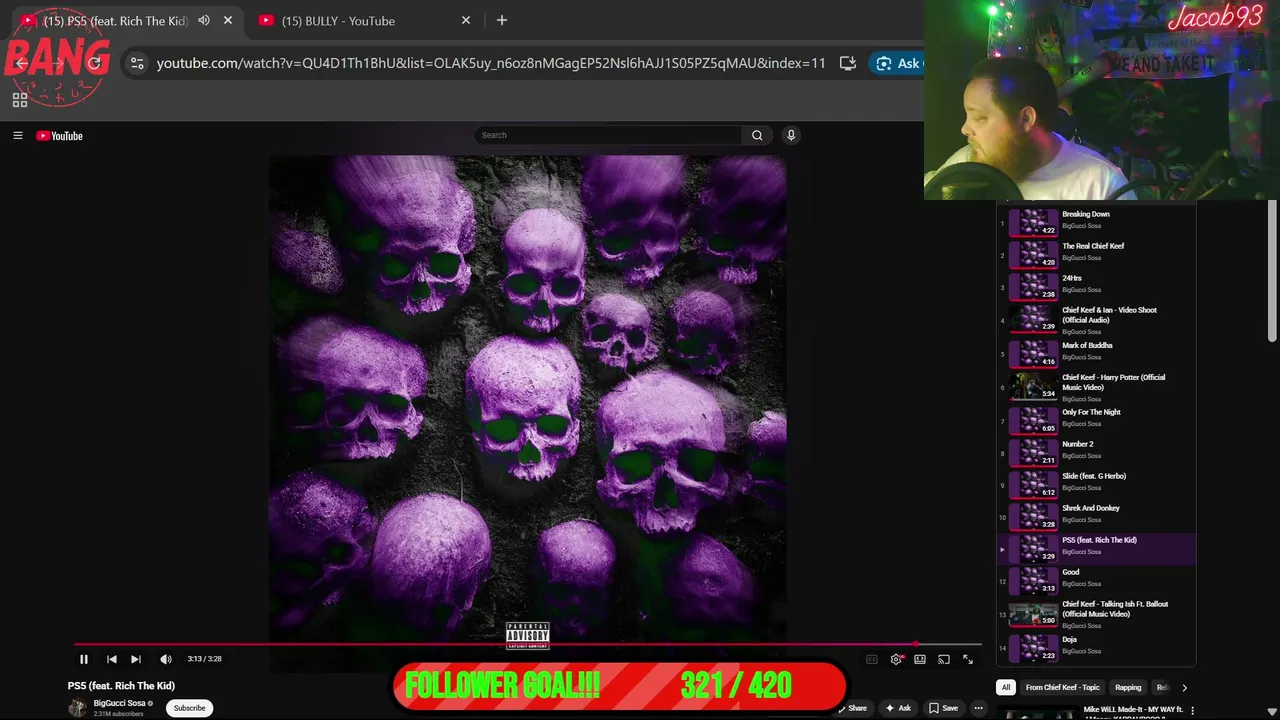Play Number 2 from playlist
Screen dimensions: 1280x720
point(1096,452)
